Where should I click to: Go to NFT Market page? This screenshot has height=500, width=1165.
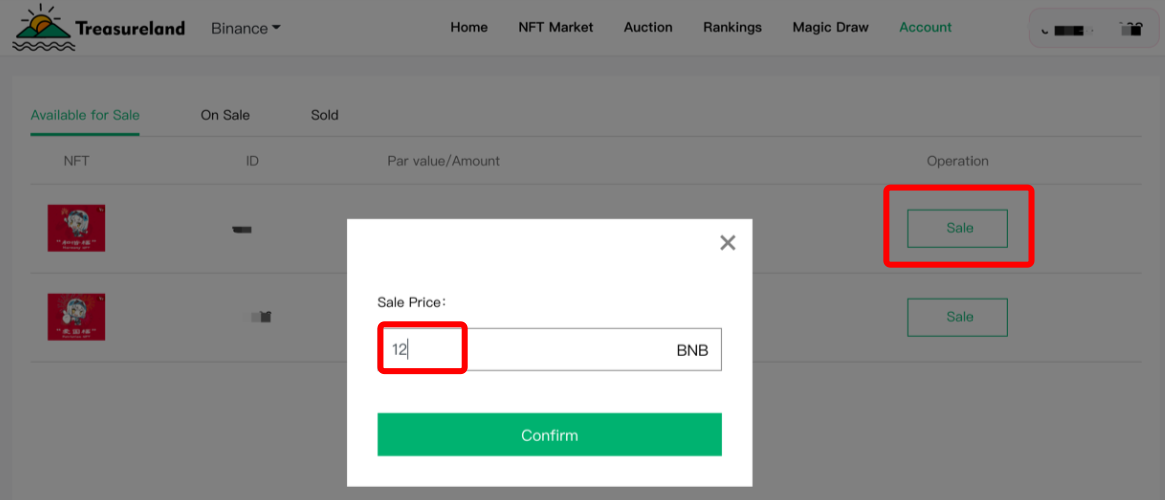click(x=555, y=27)
